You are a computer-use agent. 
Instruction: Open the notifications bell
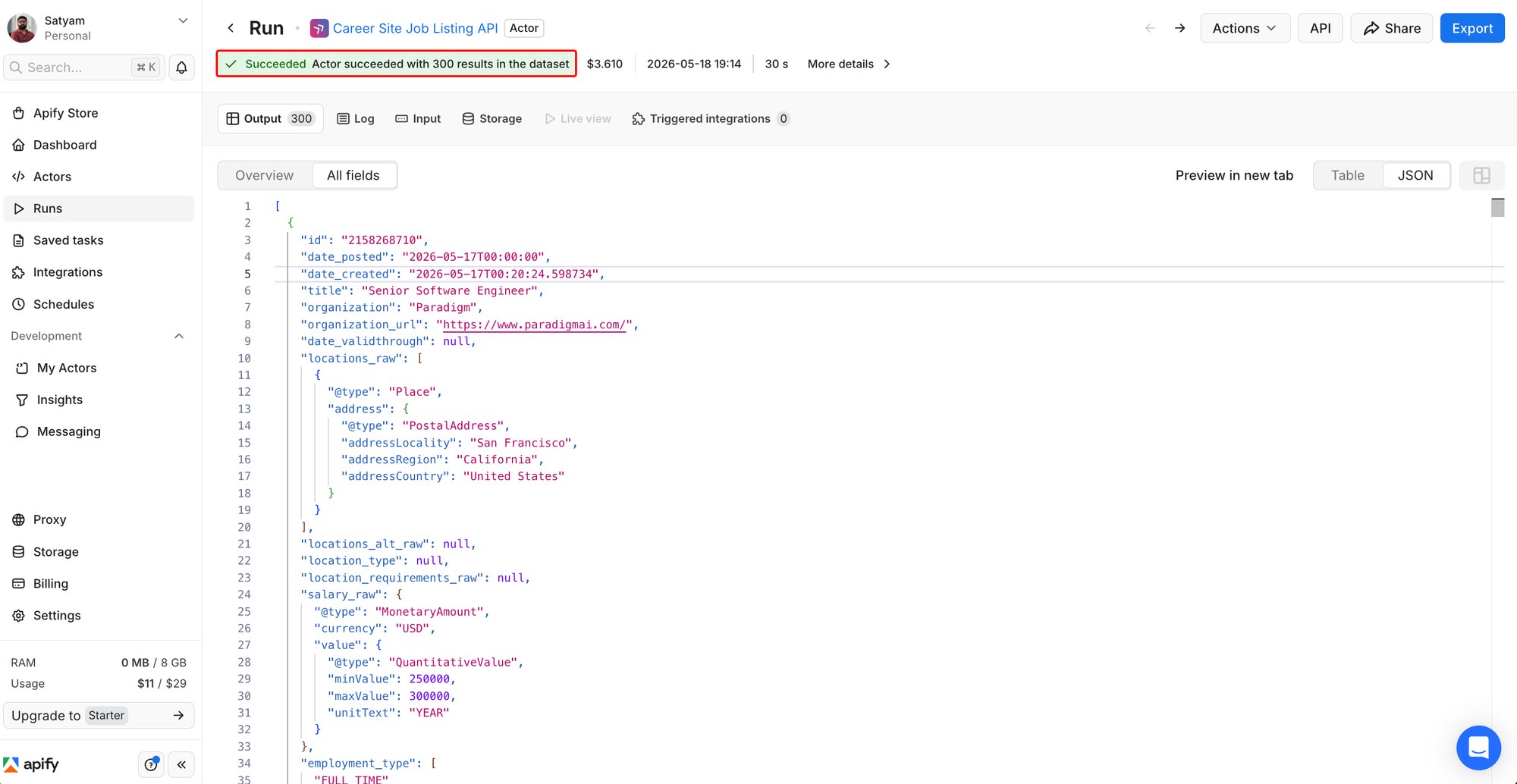[182, 67]
